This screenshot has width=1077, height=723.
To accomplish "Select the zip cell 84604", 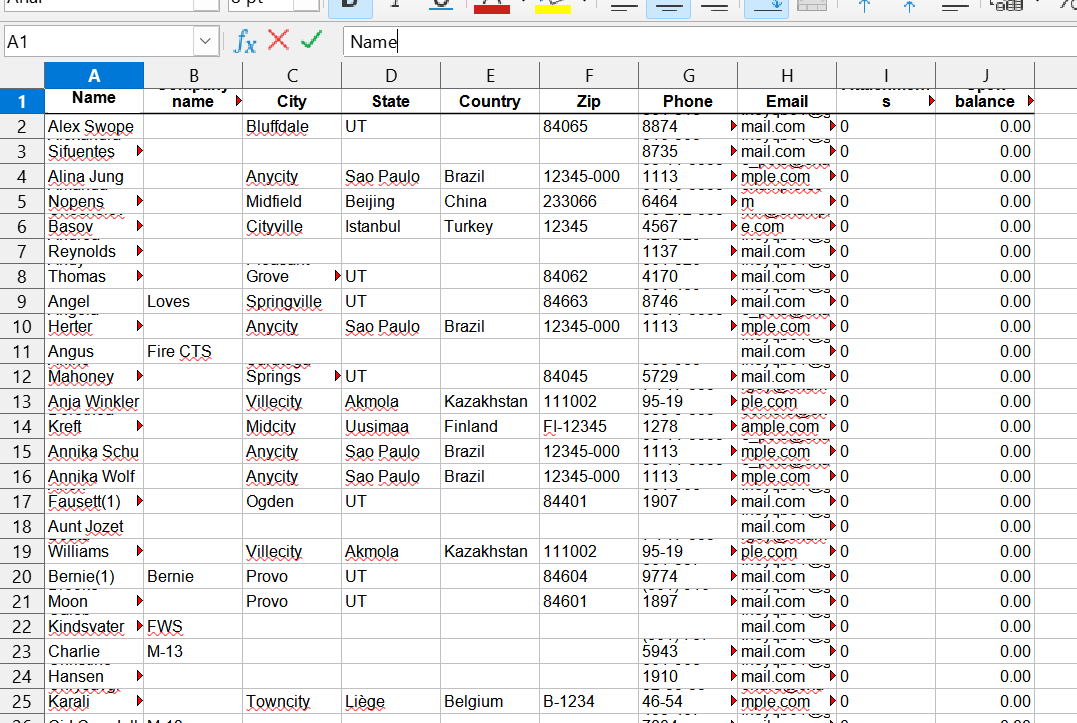I will [x=589, y=577].
